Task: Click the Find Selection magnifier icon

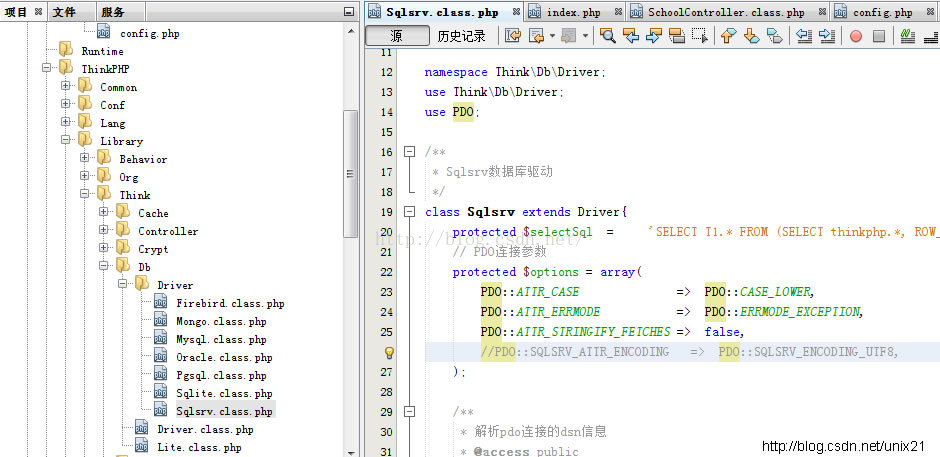Action: 608,36
